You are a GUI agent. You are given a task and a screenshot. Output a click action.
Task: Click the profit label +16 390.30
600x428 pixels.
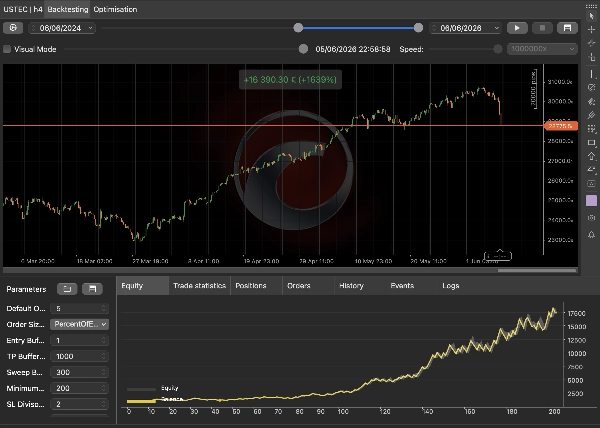pyautogui.click(x=290, y=80)
